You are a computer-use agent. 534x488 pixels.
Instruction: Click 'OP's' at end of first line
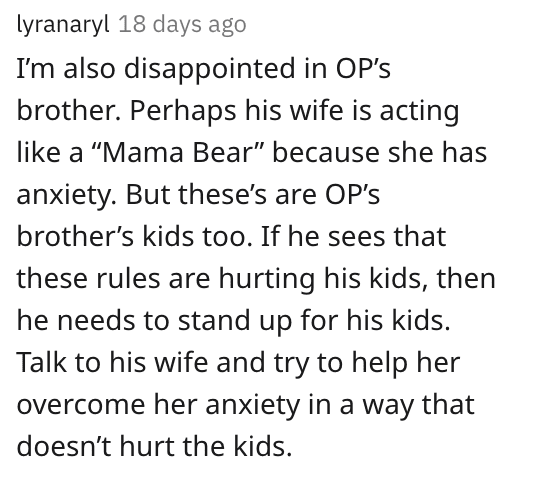[363, 68]
